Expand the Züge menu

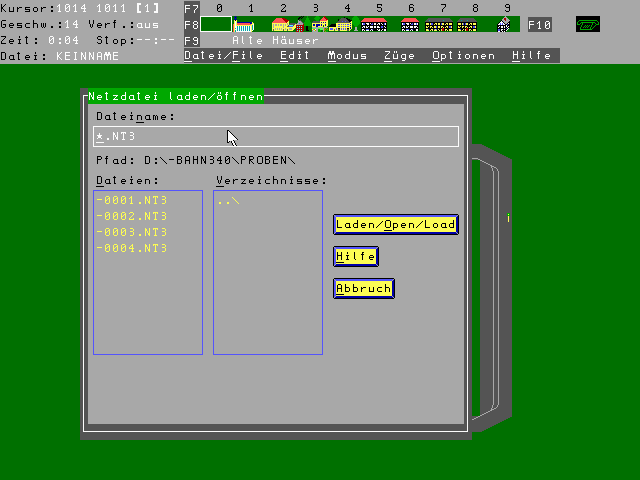[x=399, y=56]
